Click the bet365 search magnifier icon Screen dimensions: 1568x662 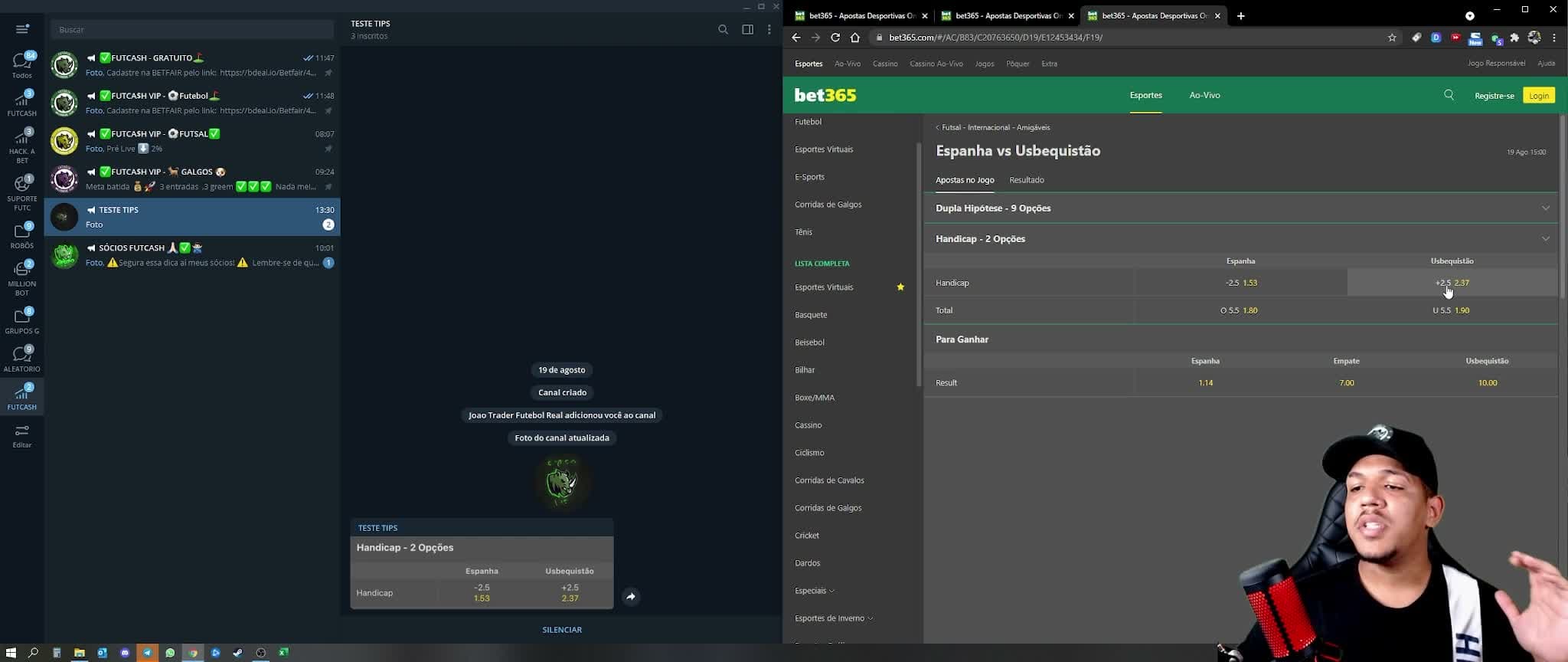[1449, 95]
